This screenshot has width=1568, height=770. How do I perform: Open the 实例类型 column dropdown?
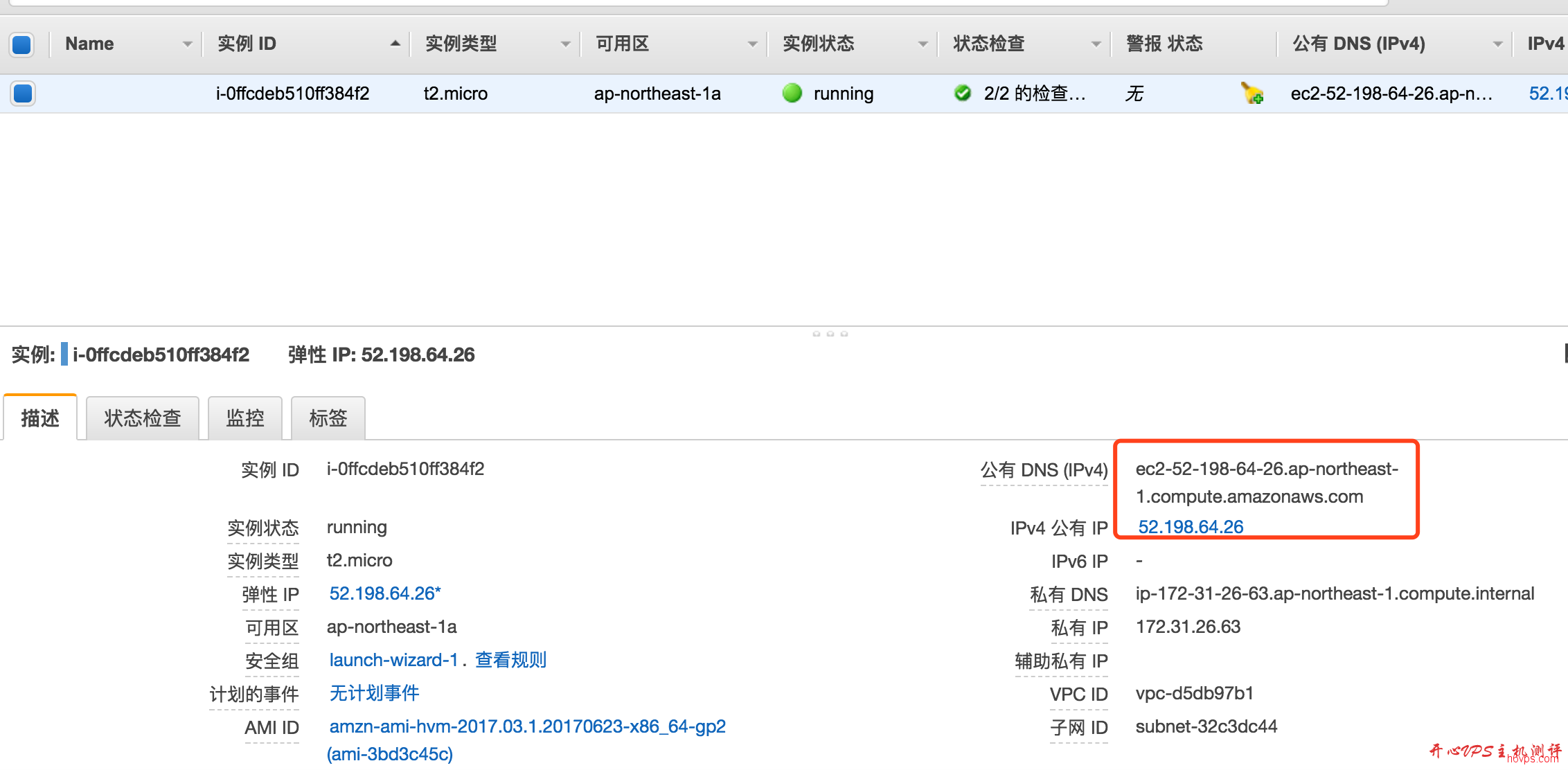566,43
